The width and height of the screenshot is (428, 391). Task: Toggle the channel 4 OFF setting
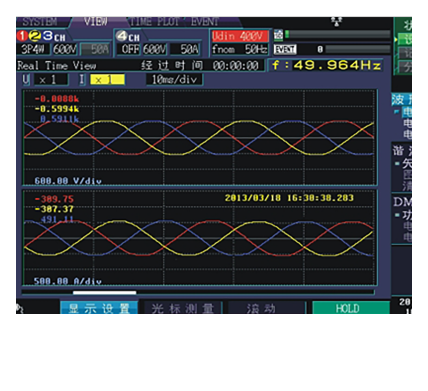[x=129, y=50]
